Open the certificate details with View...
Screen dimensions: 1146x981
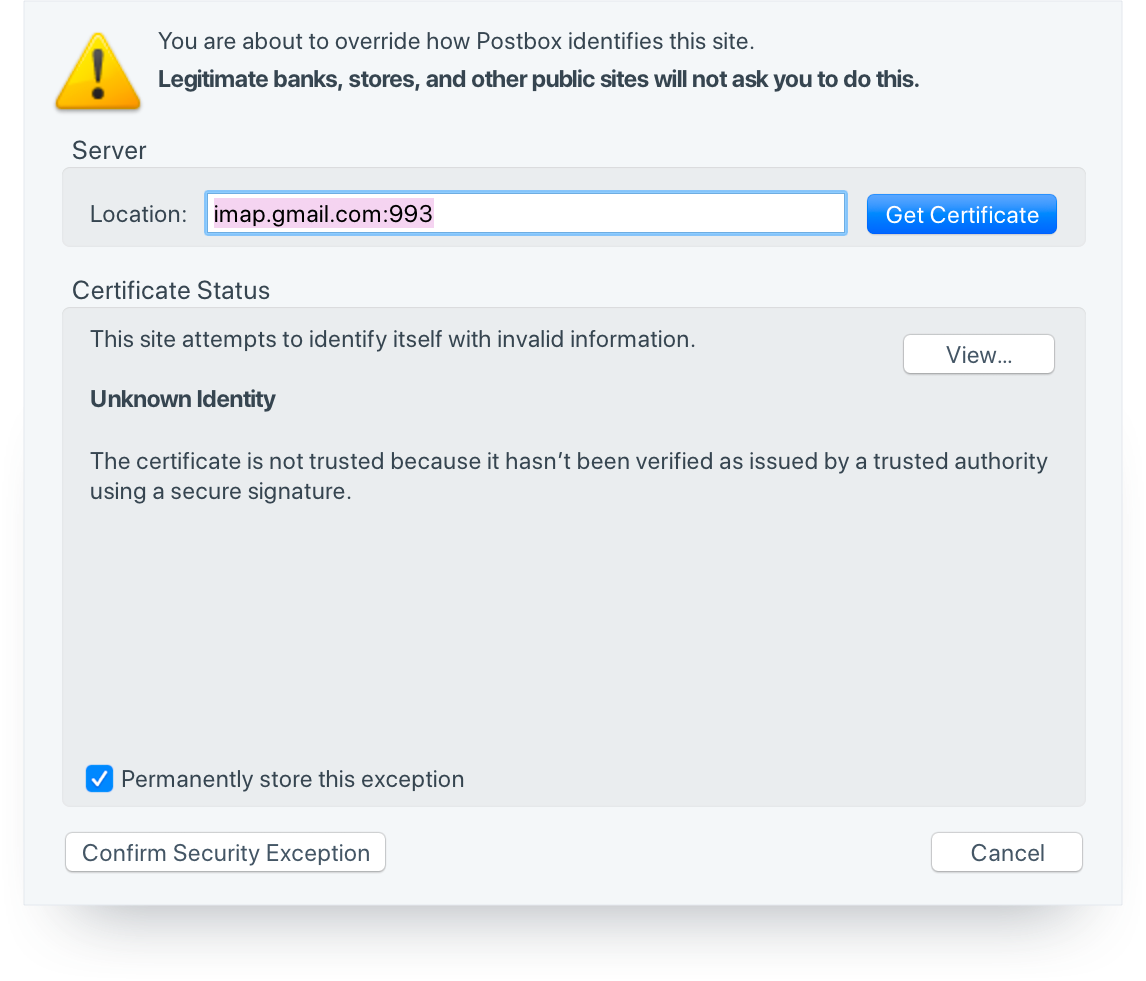pos(978,354)
